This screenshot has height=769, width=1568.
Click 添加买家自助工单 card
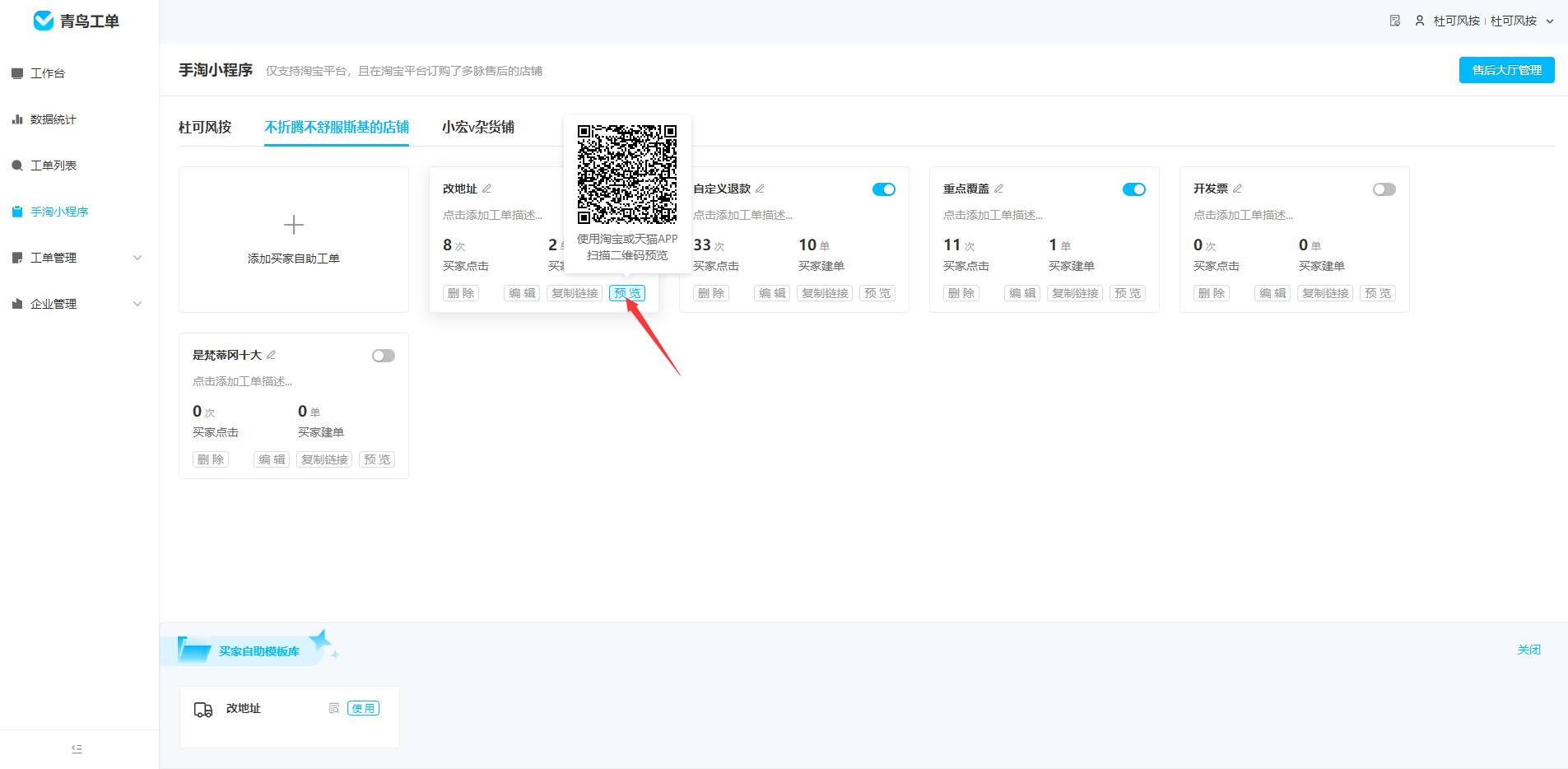point(294,240)
